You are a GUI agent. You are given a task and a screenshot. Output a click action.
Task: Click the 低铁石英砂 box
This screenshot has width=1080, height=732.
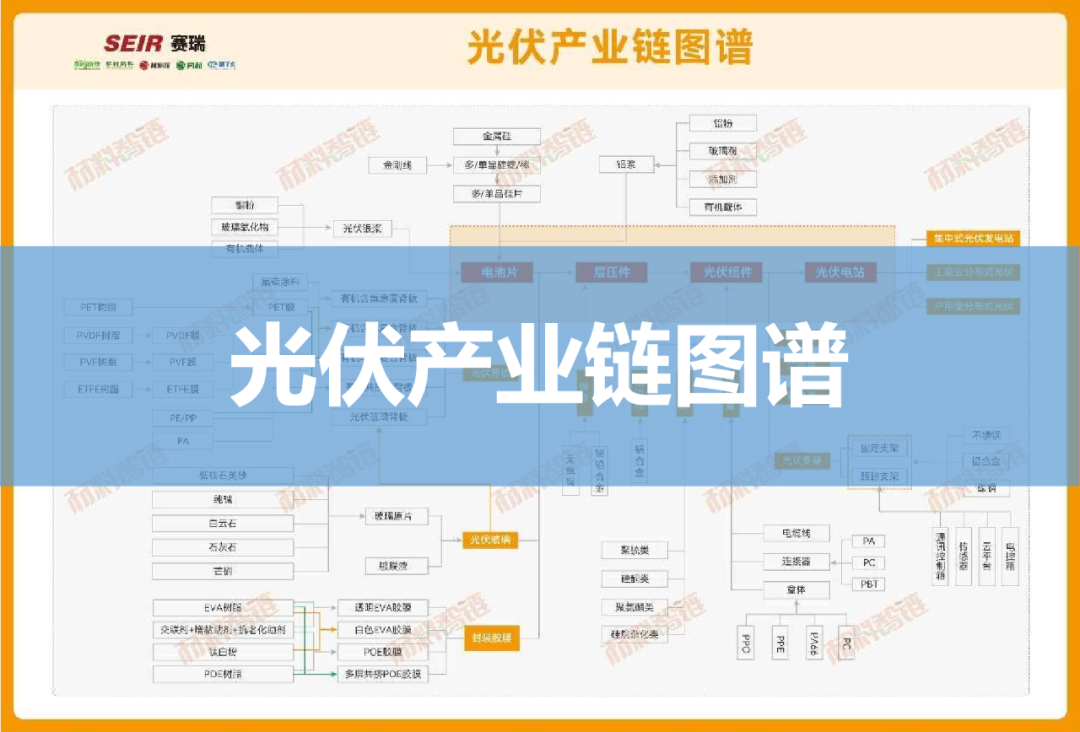click(222, 475)
